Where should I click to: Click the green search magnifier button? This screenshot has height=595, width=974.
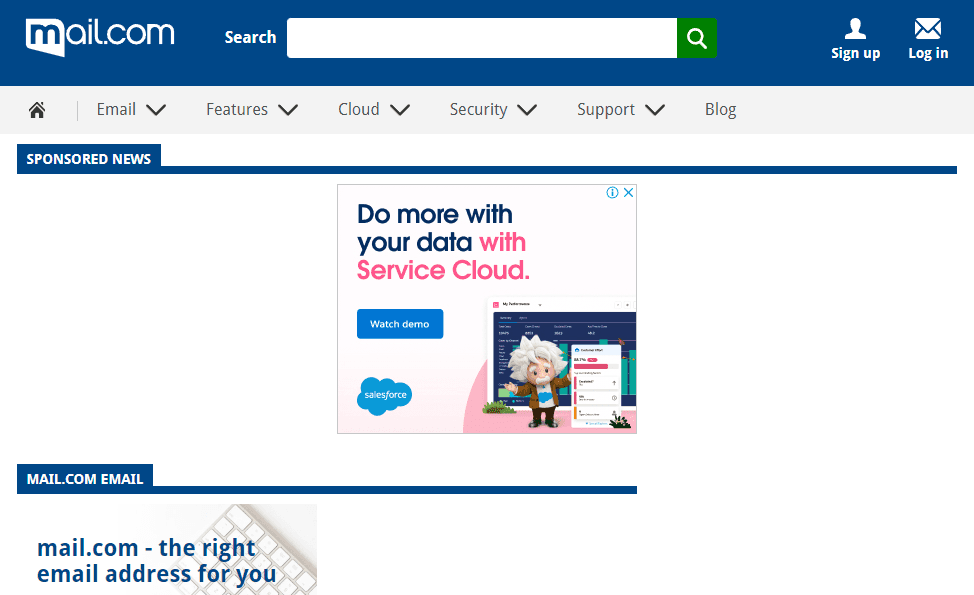pyautogui.click(x=696, y=38)
